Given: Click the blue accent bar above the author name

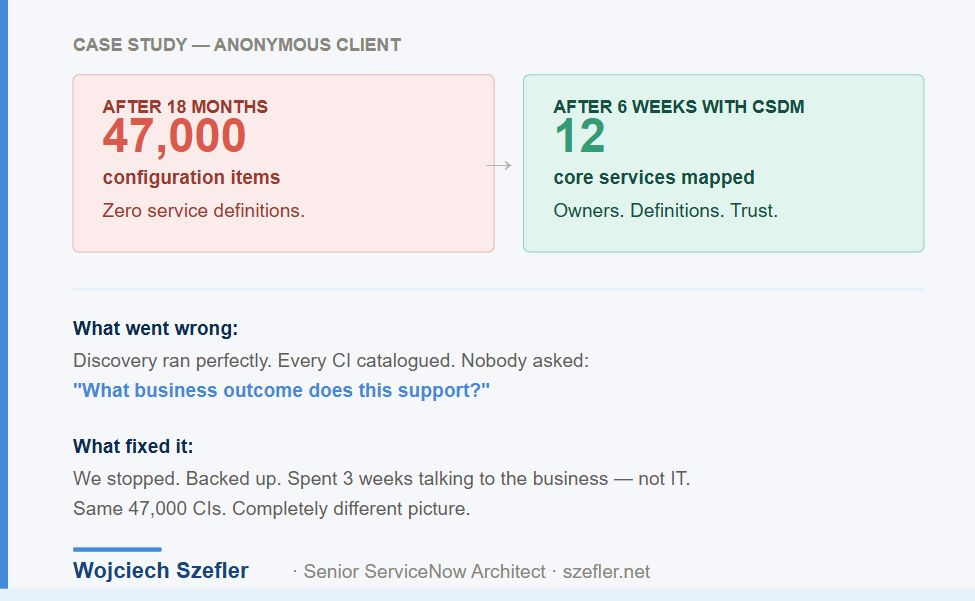Looking at the screenshot, I should [117, 549].
